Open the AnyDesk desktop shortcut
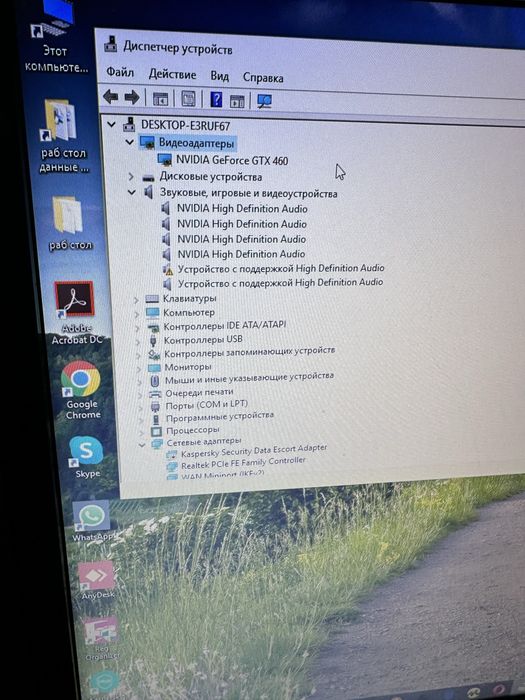This screenshot has height=700, width=525. [97, 580]
